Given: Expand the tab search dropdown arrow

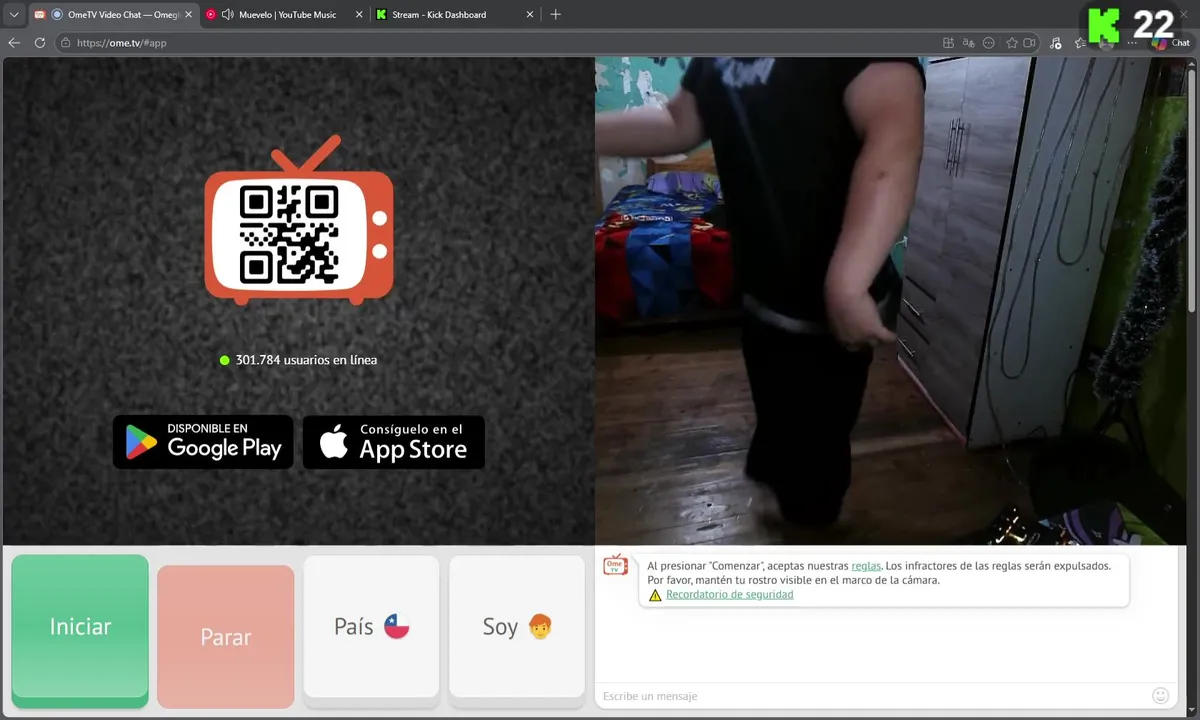Looking at the screenshot, I should (14, 15).
